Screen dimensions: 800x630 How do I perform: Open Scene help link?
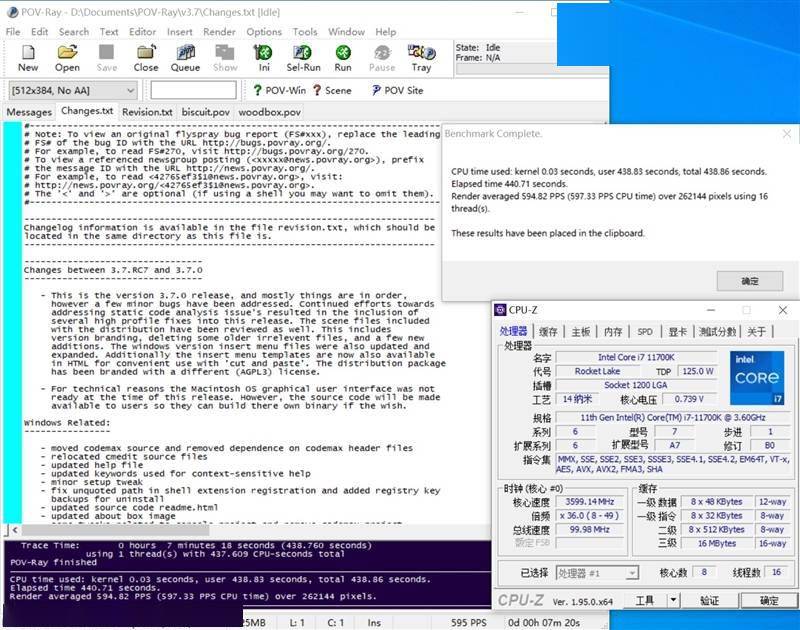332,90
